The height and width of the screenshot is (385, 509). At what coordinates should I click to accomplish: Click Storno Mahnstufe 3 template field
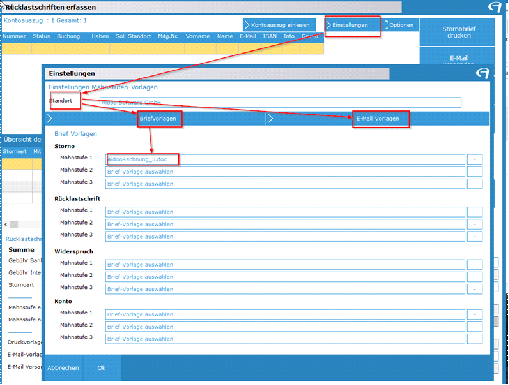pos(285,184)
